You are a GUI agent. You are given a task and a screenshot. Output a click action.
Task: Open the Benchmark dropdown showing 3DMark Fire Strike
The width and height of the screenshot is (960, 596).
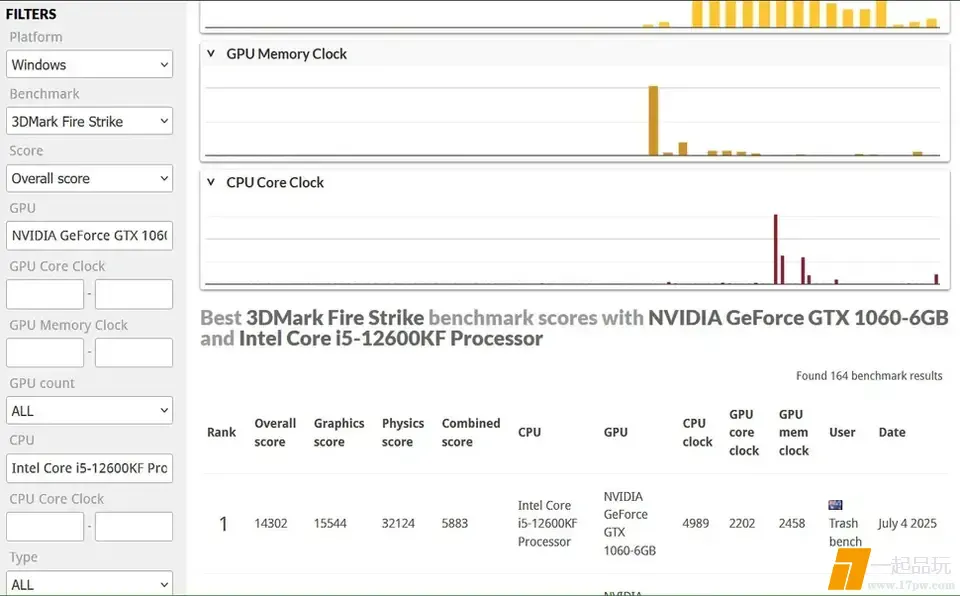tap(89, 121)
